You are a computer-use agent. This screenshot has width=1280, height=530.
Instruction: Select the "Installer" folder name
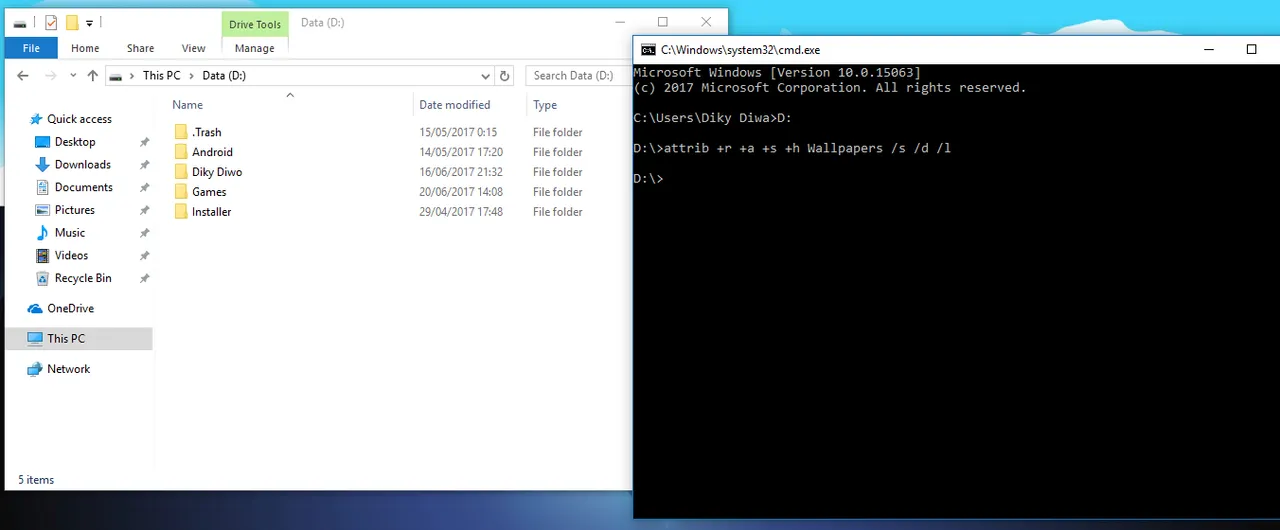[x=212, y=212]
